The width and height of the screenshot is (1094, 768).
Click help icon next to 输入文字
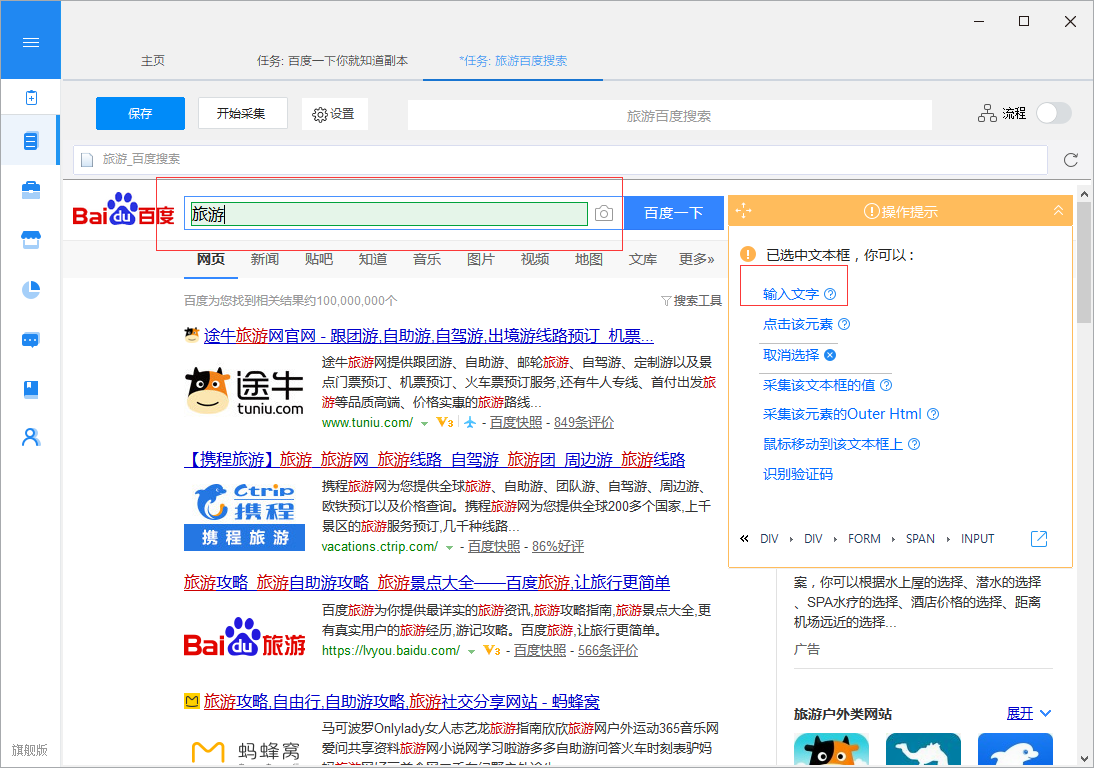tap(830, 294)
